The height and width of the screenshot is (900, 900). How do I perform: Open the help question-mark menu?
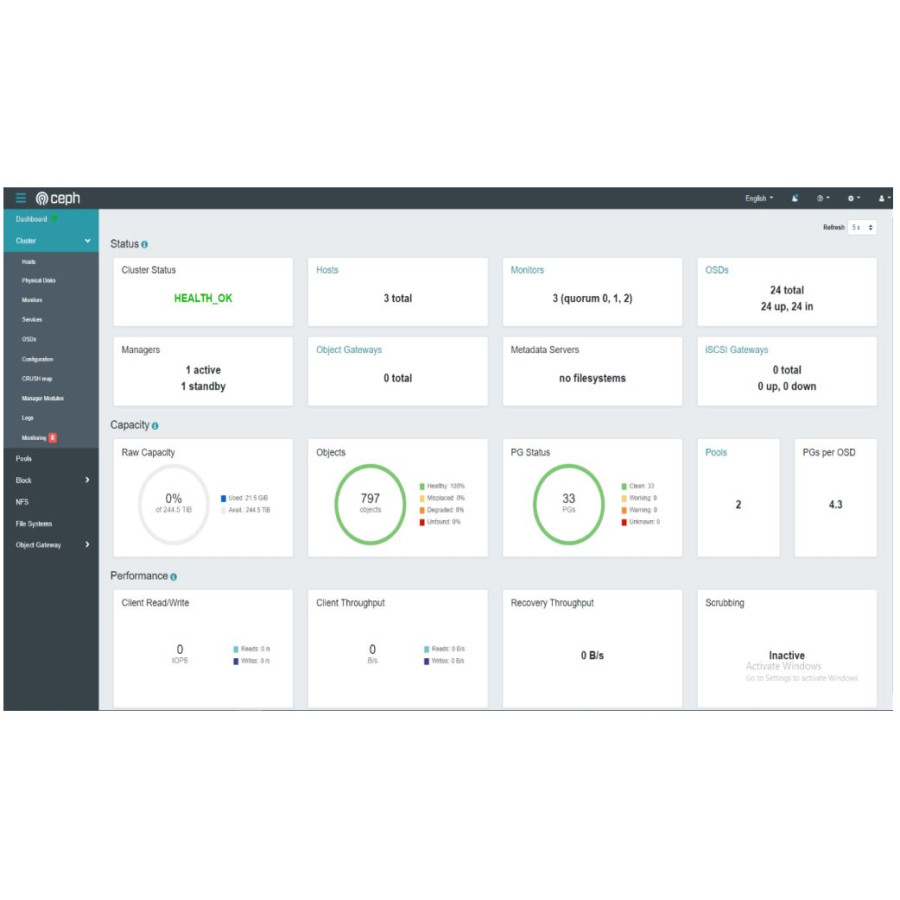(820, 198)
